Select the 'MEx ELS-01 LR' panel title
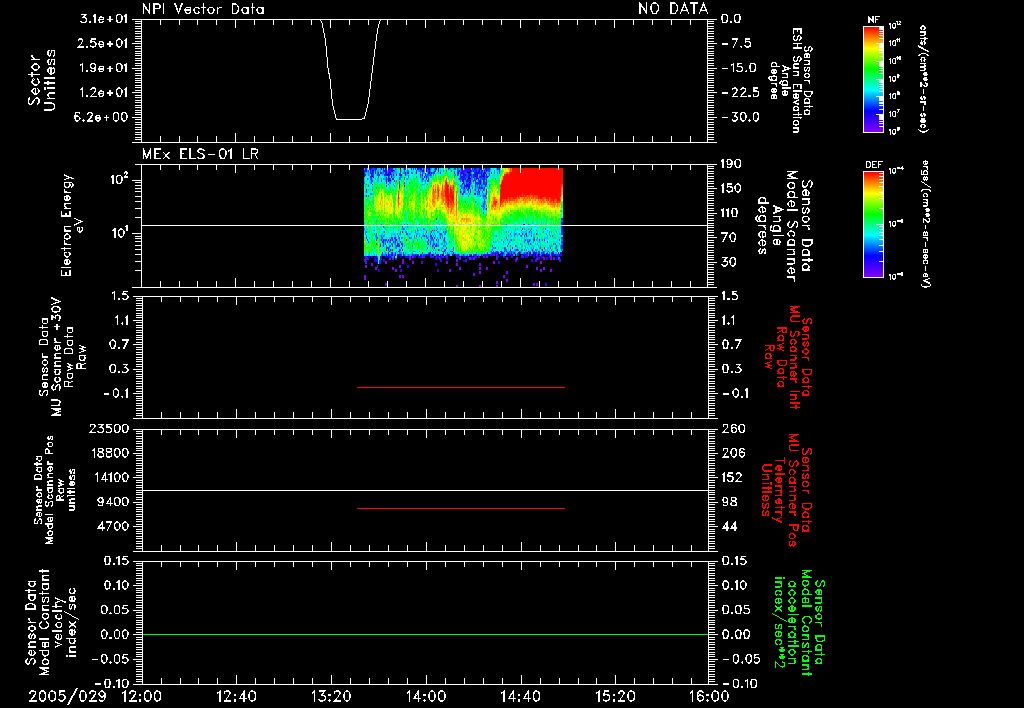The image size is (1024, 708). point(200,154)
